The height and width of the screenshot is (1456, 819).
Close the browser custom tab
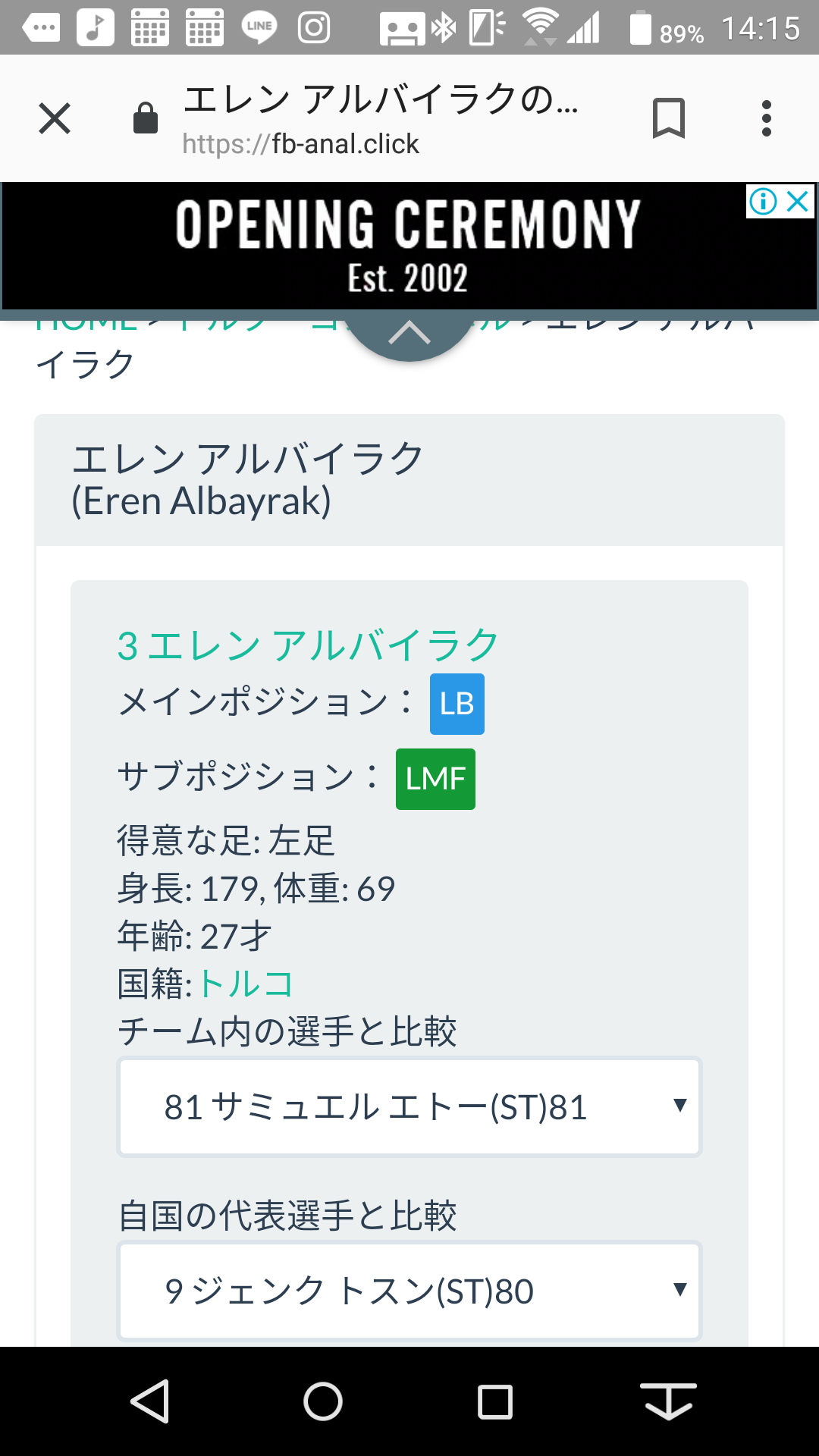click(x=55, y=119)
